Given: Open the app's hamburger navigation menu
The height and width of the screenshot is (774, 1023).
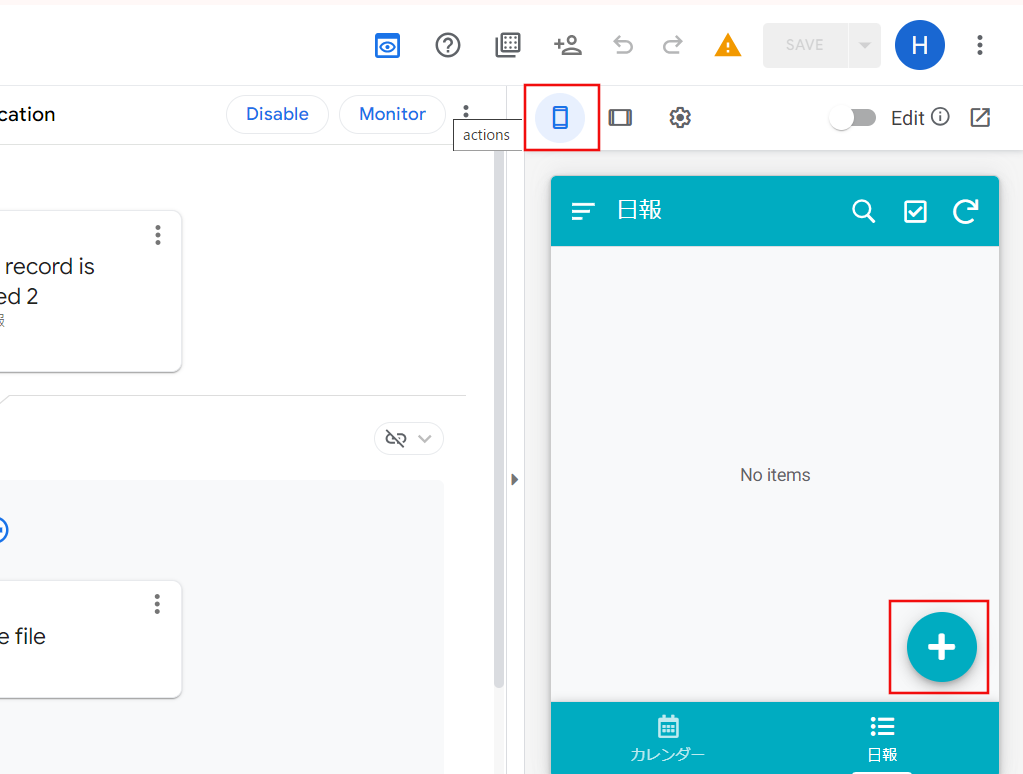Looking at the screenshot, I should tap(582, 211).
